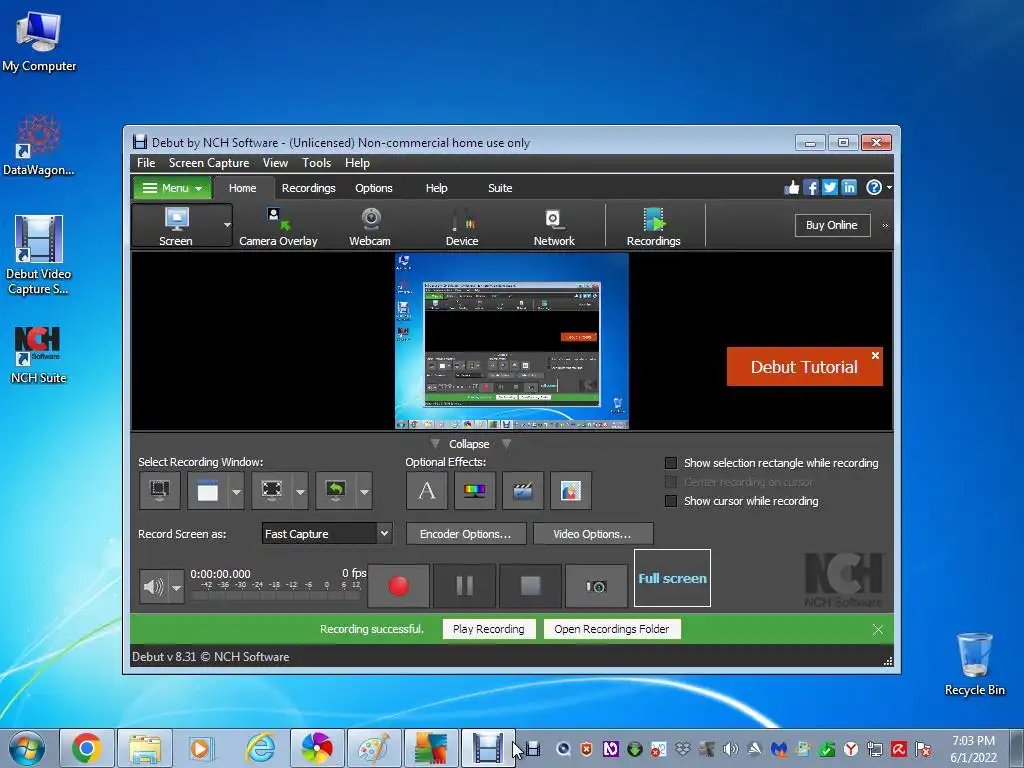Open Debut Video Capture desktop shortcut
Viewport: 1024px width, 768px height.
[39, 255]
